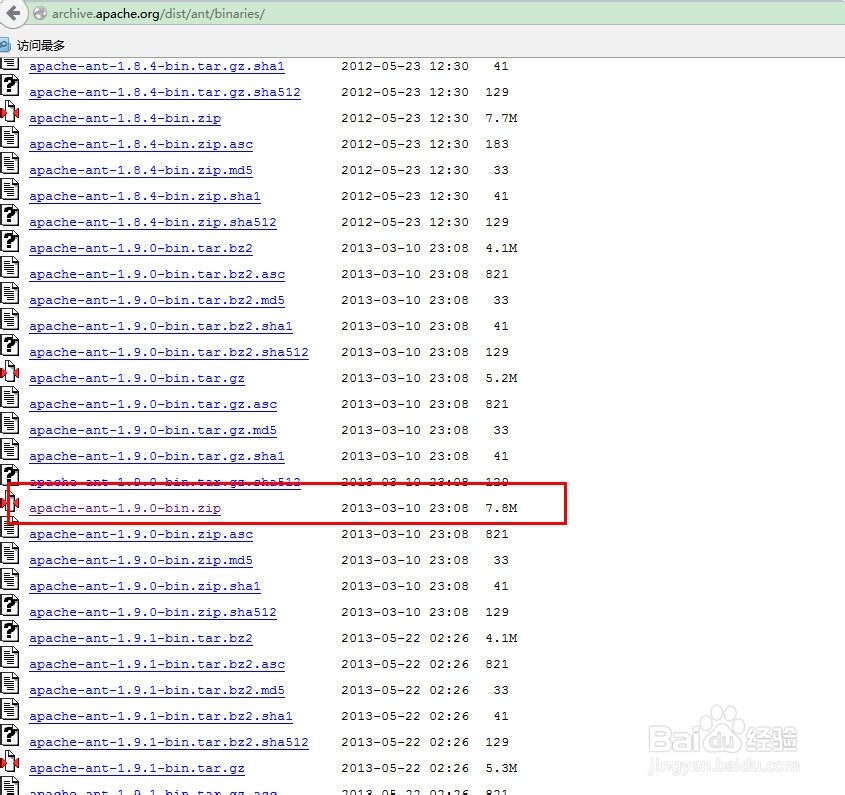Image resolution: width=845 pixels, height=795 pixels.
Task: Download apache-ant-1.9.0-bin.tar.gz link
Action: [137, 378]
